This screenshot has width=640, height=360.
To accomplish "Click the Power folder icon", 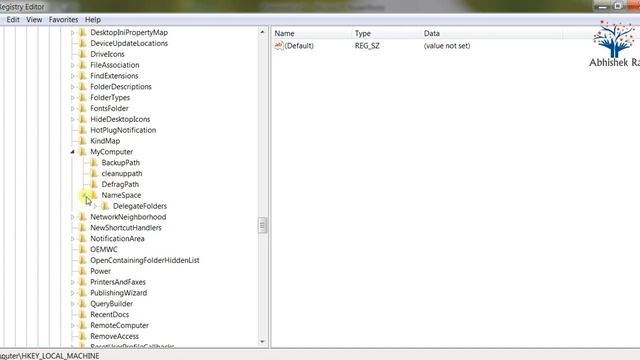I will pos(82,271).
